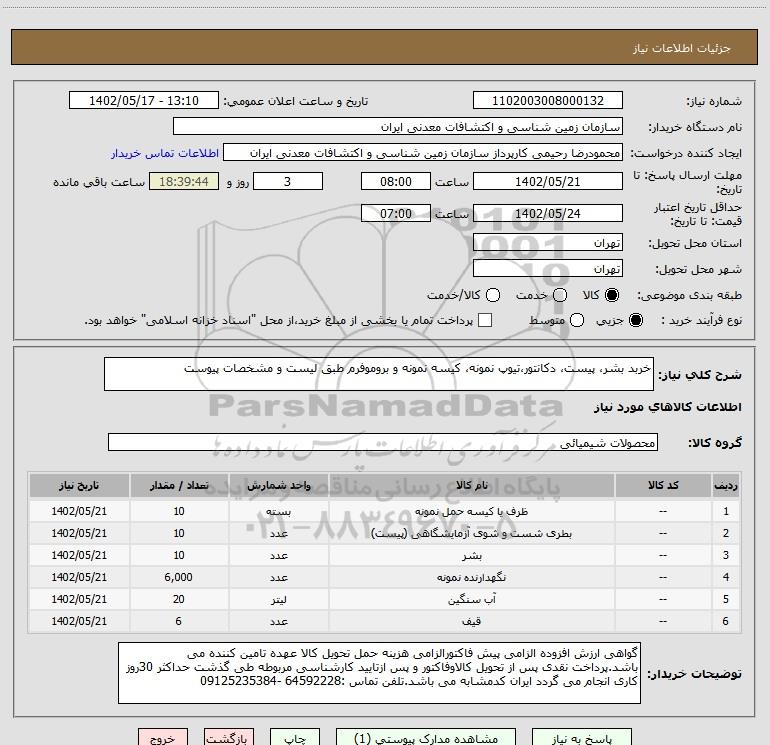Click the نام کالا column header
770x745 pixels.
(x=471, y=485)
